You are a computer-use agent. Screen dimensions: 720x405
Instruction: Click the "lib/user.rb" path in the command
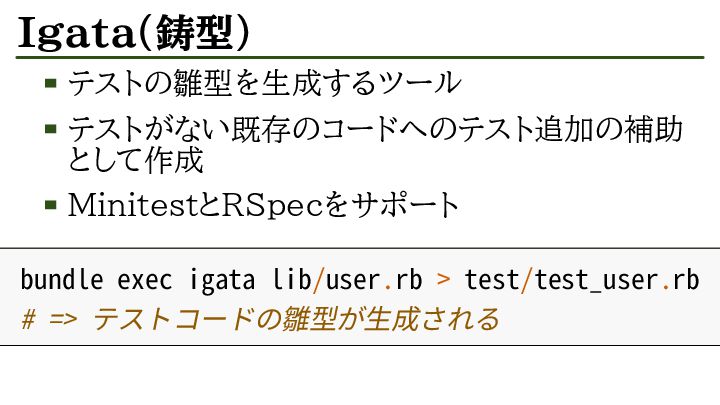coord(346,280)
